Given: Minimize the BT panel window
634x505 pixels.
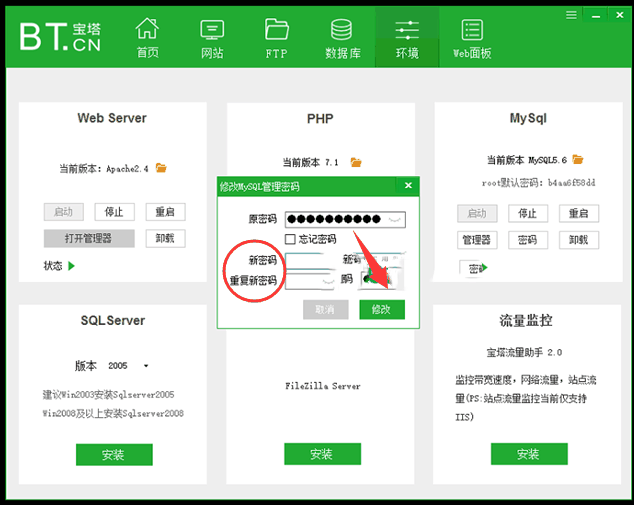Looking at the screenshot, I should pos(596,15).
